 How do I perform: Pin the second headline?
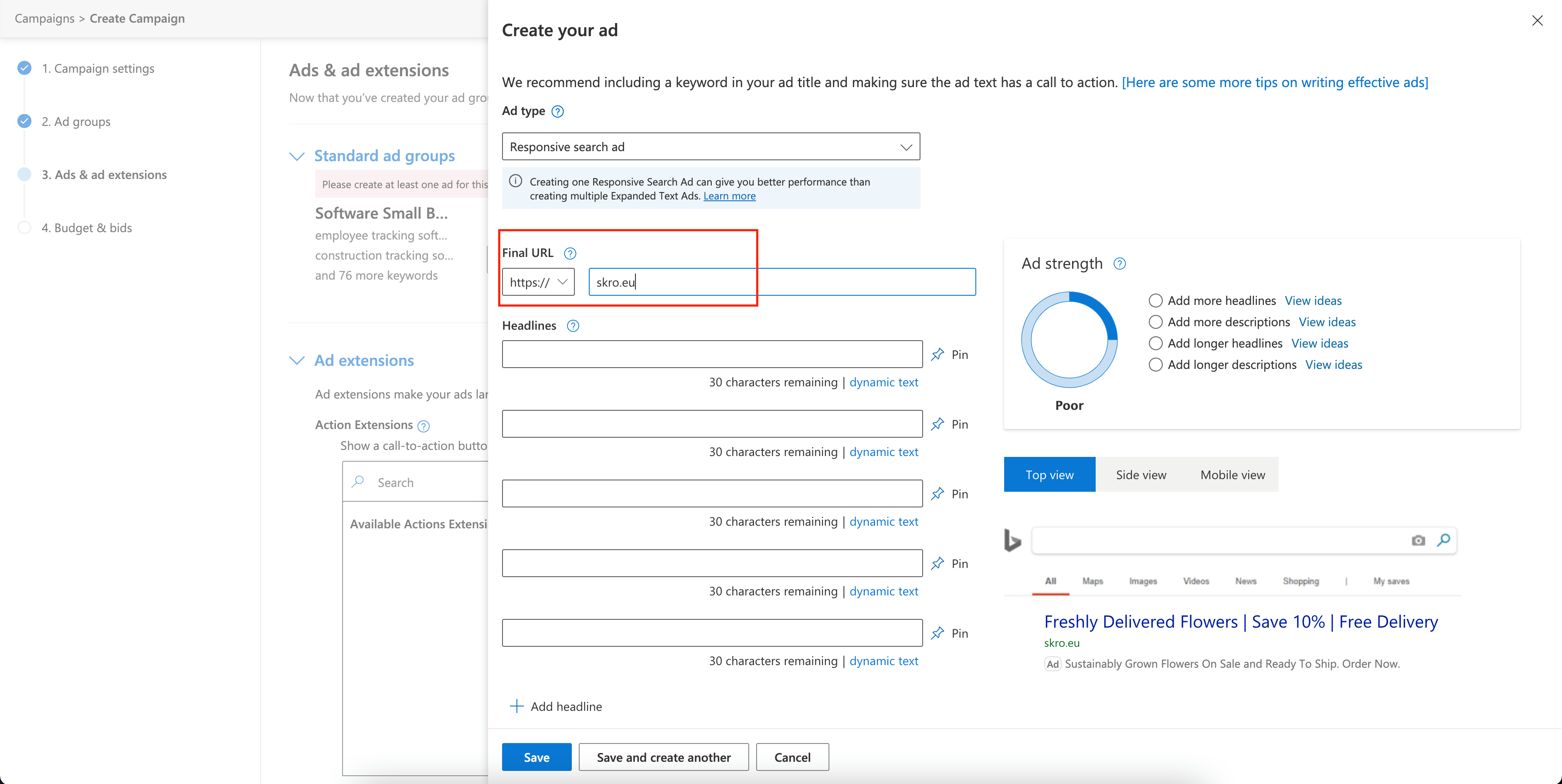tap(950, 424)
